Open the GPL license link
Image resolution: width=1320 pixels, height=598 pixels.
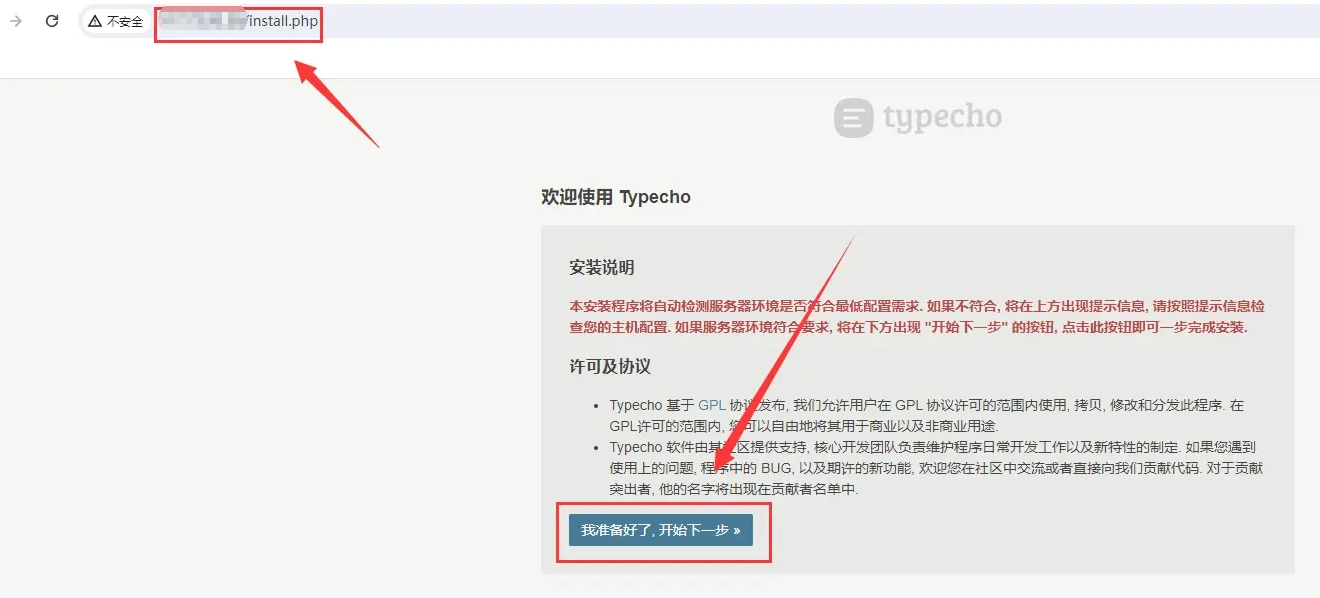(x=711, y=405)
